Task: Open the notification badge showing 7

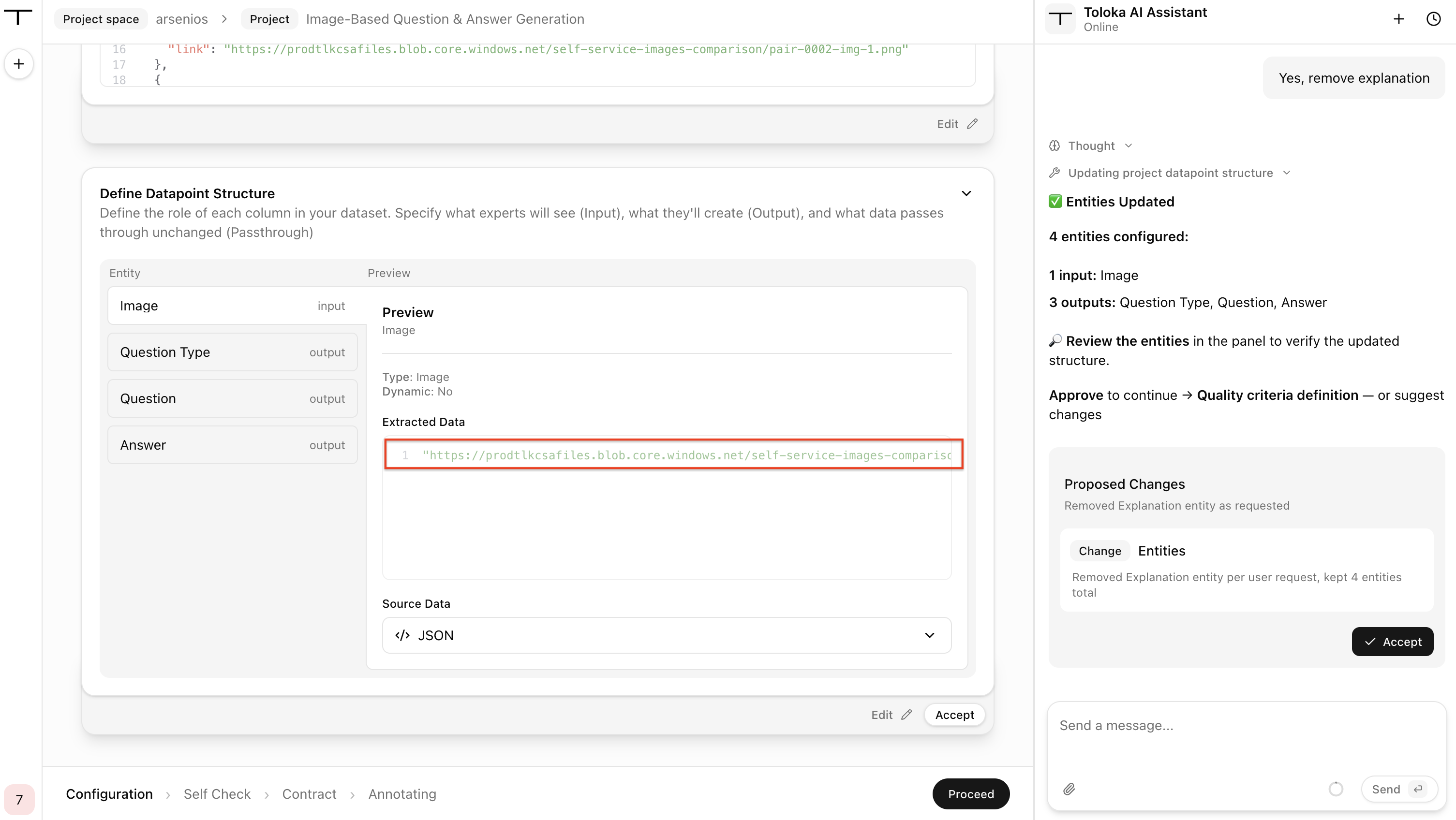Action: click(19, 799)
